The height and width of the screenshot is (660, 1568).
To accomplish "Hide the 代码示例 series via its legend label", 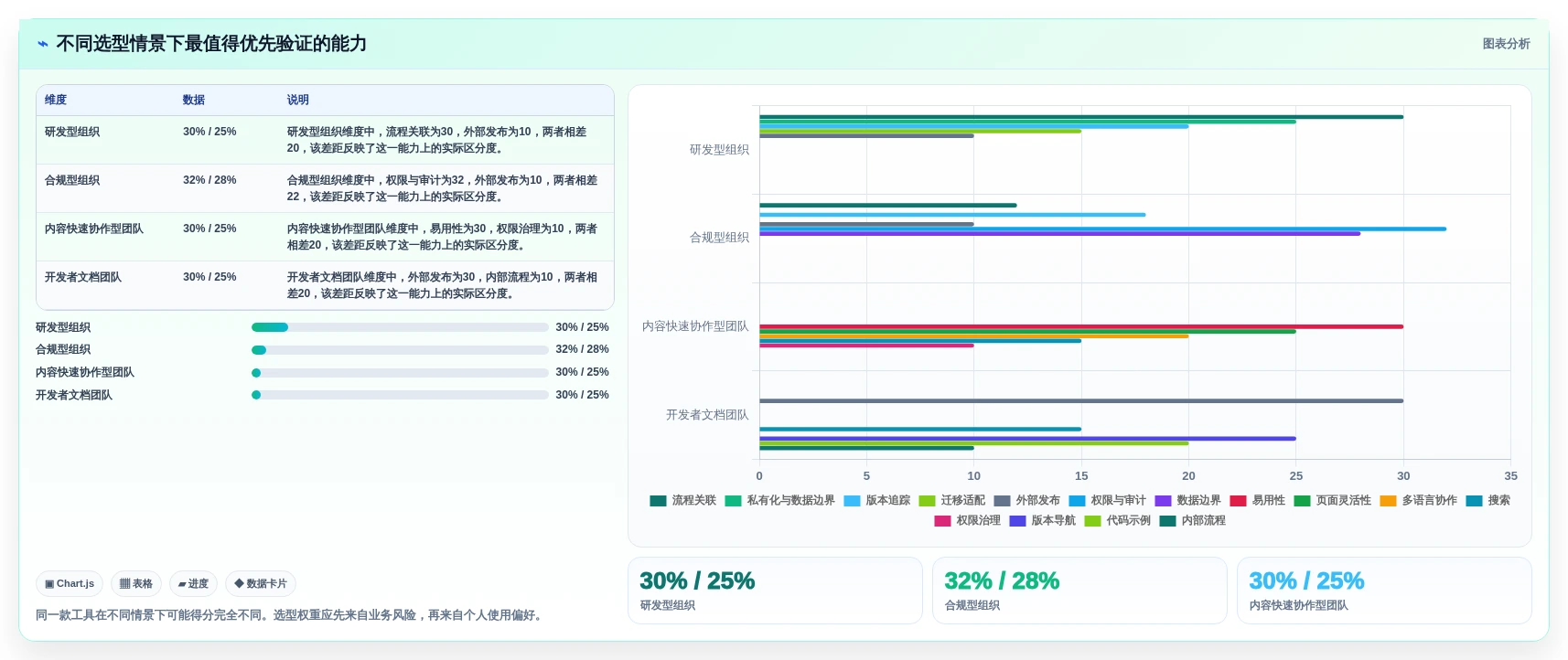I will [x=1128, y=520].
